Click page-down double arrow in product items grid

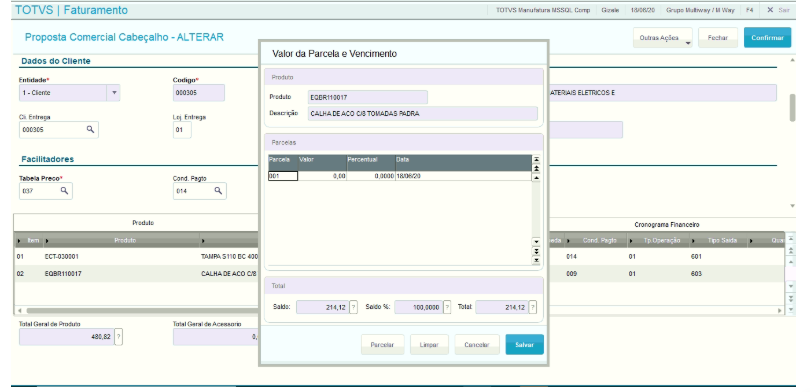[790, 298]
